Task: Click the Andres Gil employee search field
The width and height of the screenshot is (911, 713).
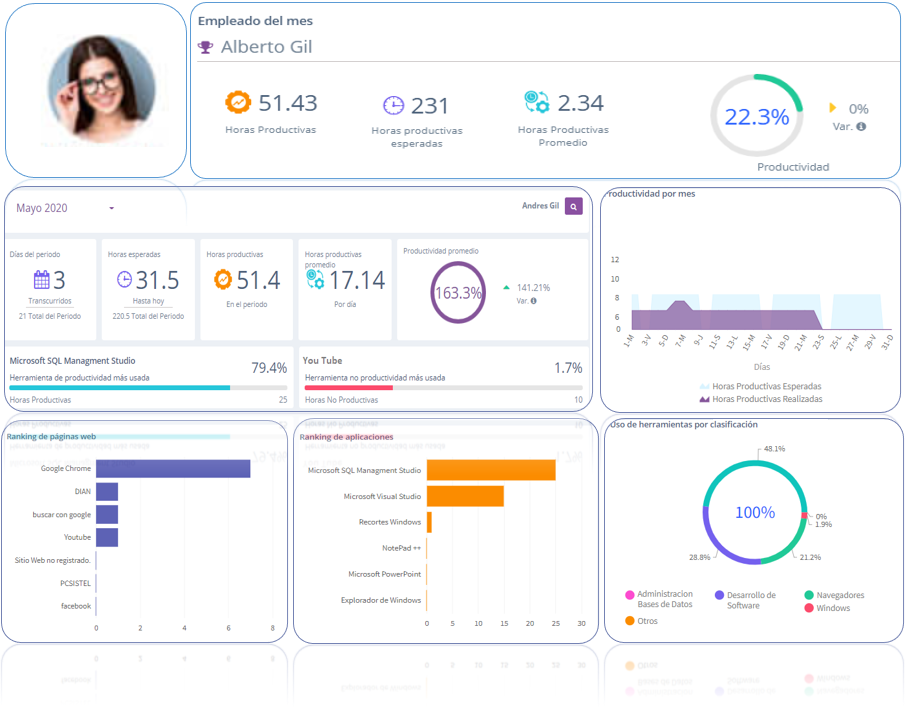Action: [x=540, y=206]
